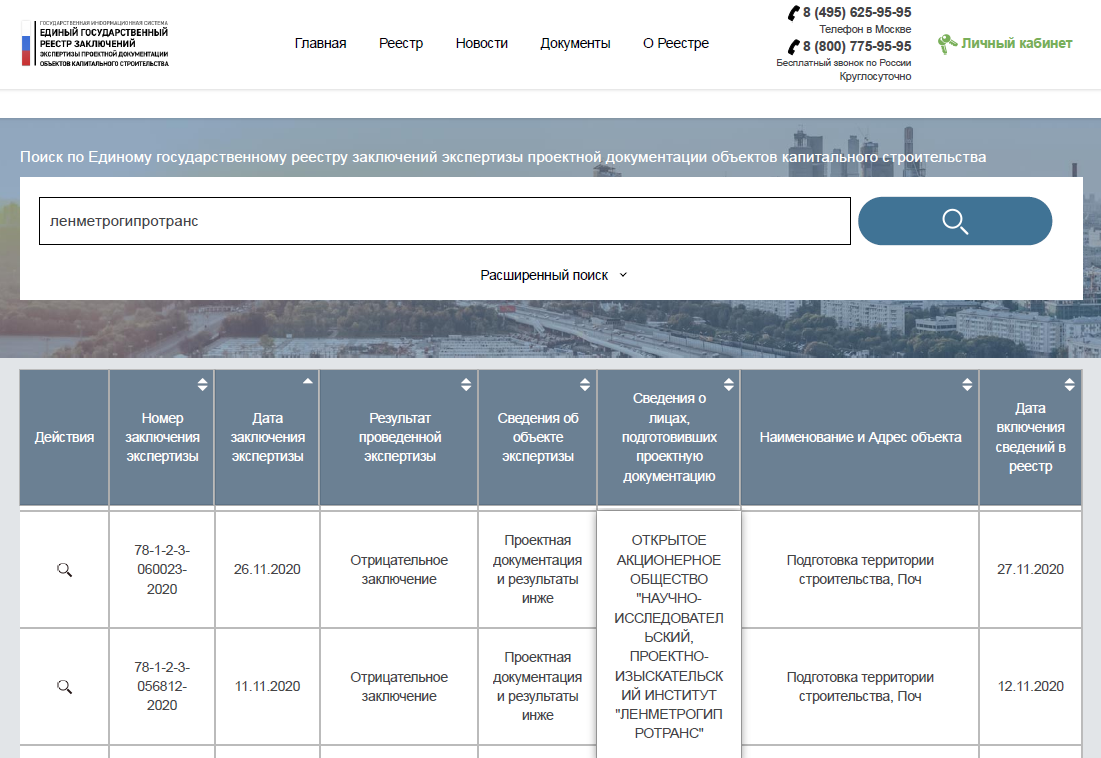The height and width of the screenshot is (758, 1101).
Task: Open details for conclusion 78-1-2-3-060023-2020
Action: [x=64, y=570]
